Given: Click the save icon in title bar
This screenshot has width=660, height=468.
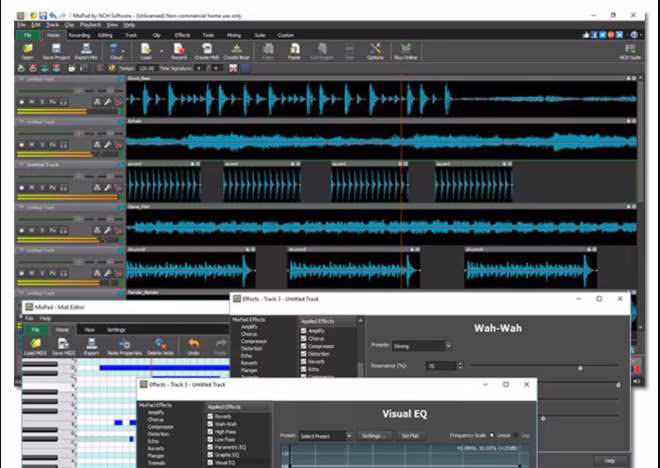Looking at the screenshot, I should point(43,16).
